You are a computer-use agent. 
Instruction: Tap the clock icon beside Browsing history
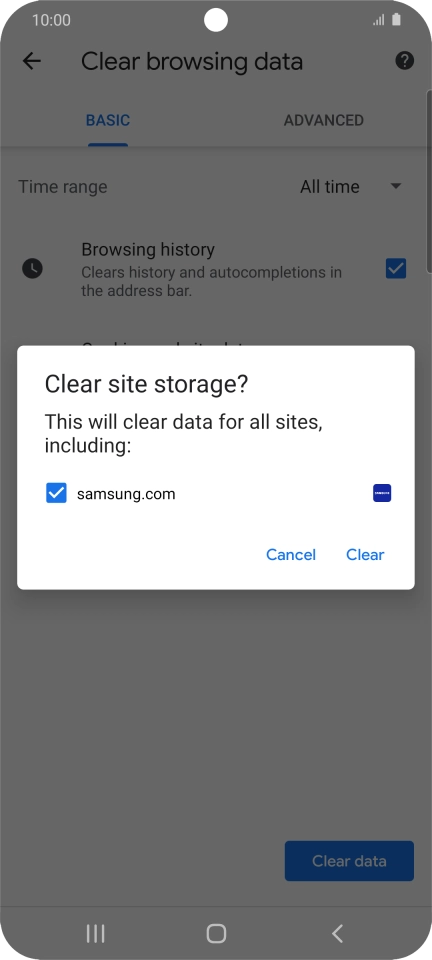coord(32,268)
